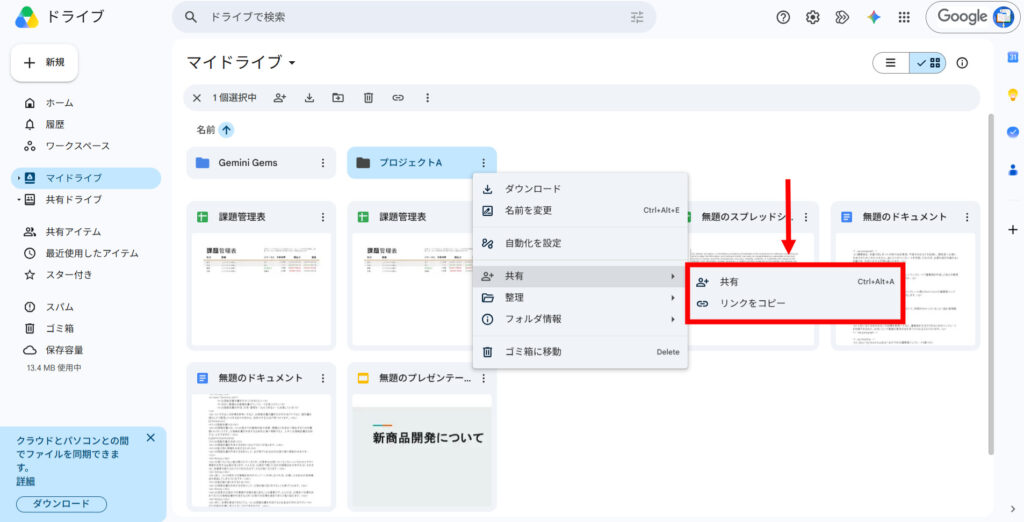
Task: Click the trash toolbar icon
Action: click(368, 98)
